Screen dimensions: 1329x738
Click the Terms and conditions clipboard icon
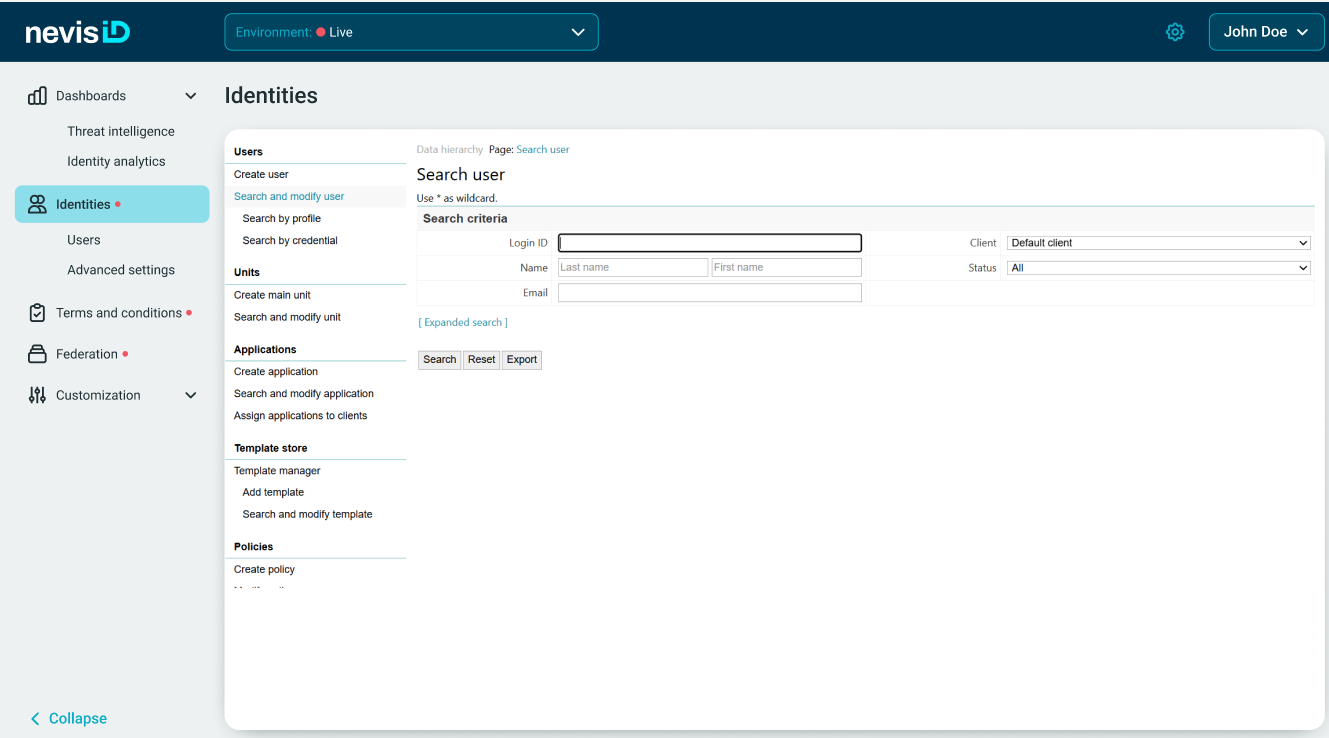click(x=37, y=313)
